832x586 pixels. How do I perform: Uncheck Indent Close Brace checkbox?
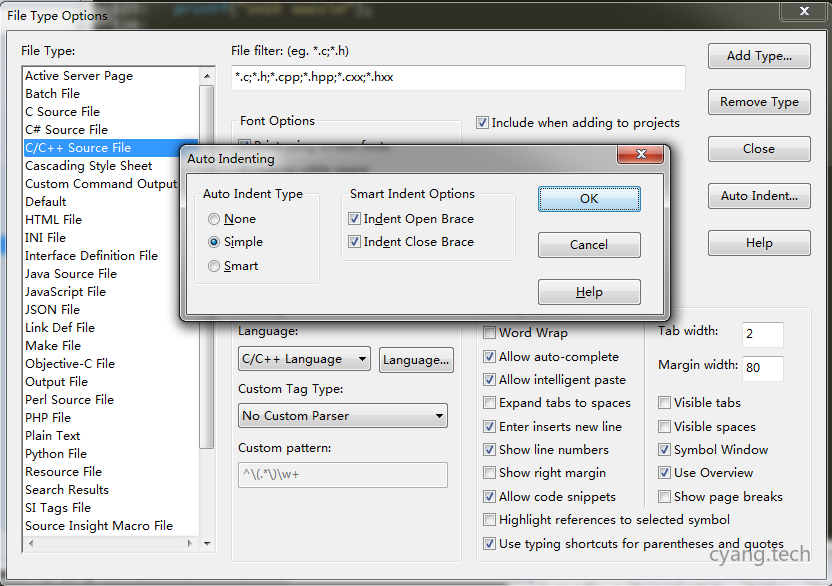pyautogui.click(x=354, y=242)
